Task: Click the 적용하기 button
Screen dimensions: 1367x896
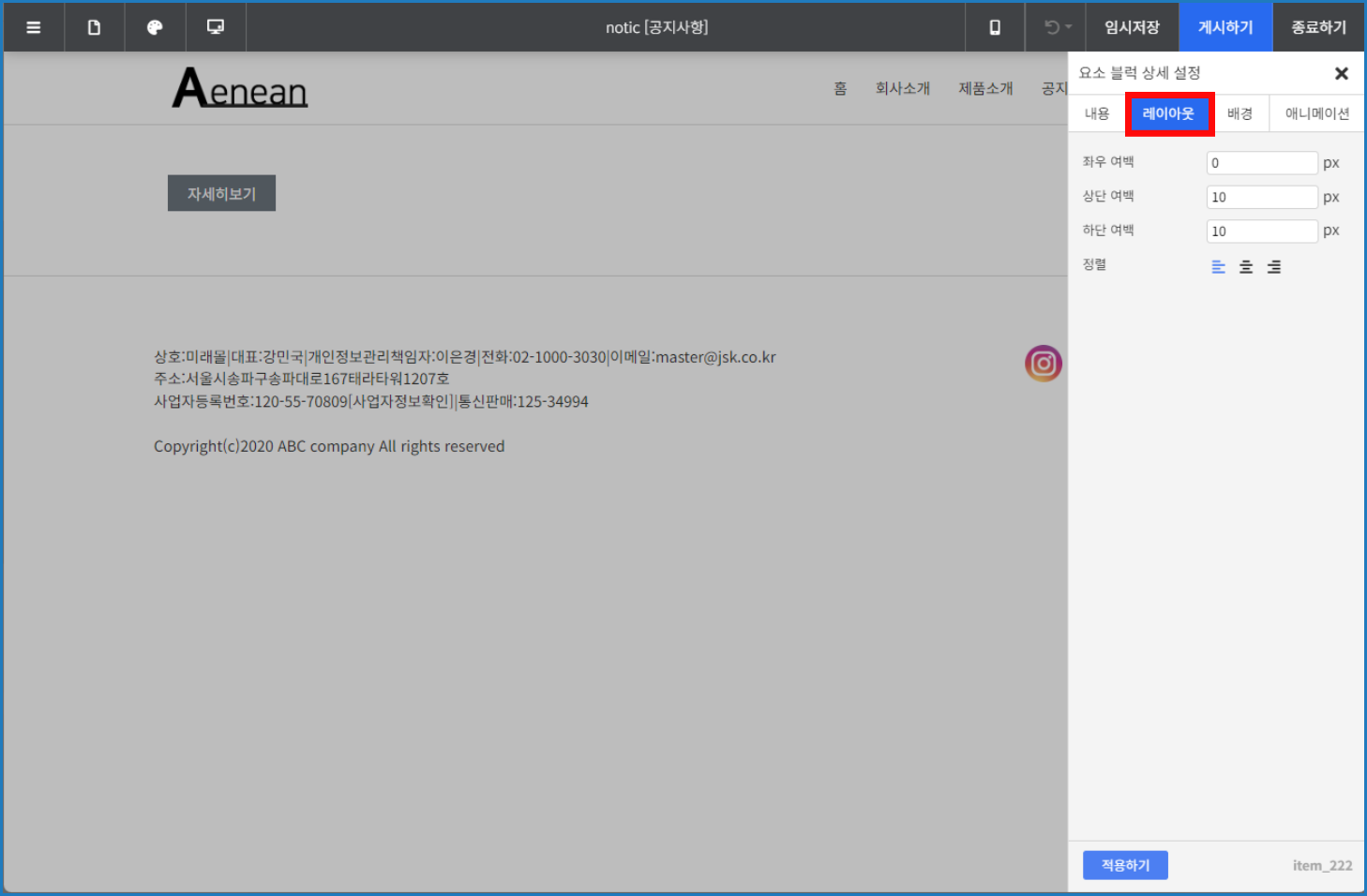Action: point(1125,864)
